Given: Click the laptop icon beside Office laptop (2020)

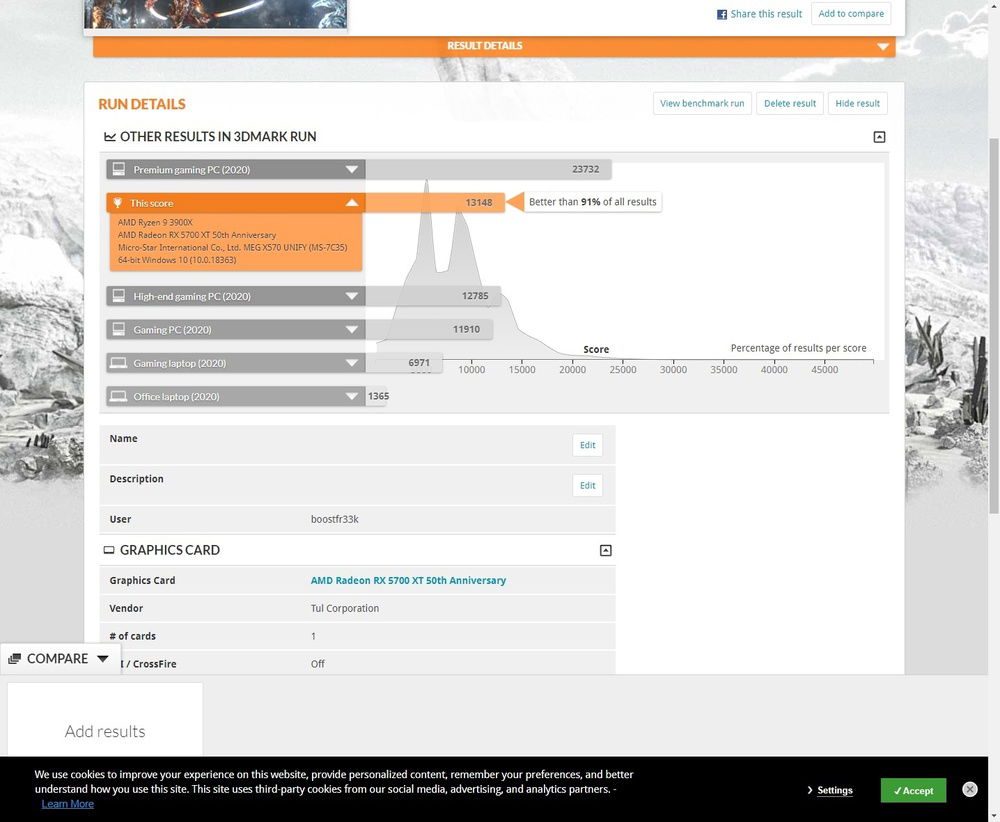Looking at the screenshot, I should coord(118,397).
